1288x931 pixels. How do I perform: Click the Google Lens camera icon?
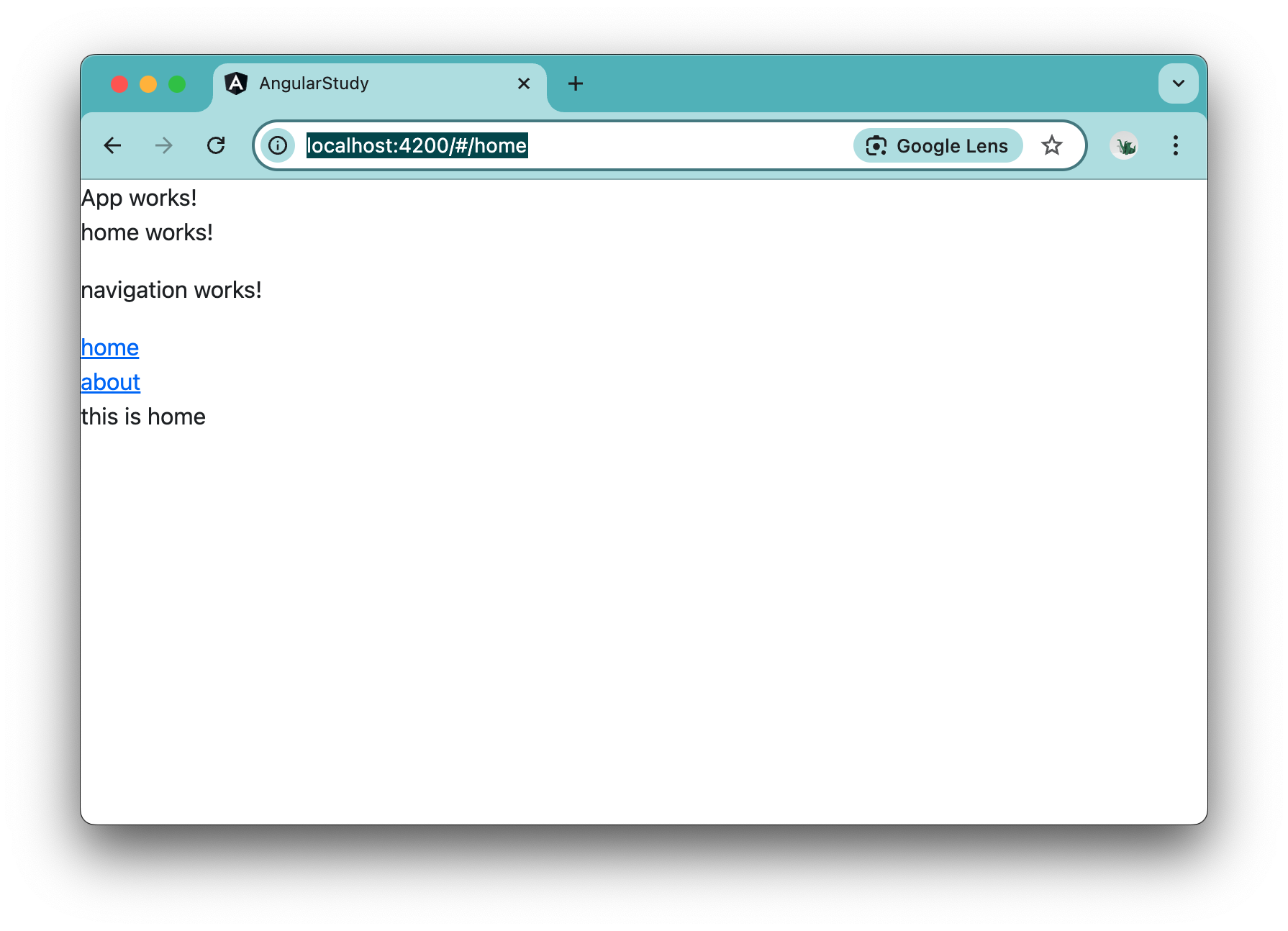[875, 145]
